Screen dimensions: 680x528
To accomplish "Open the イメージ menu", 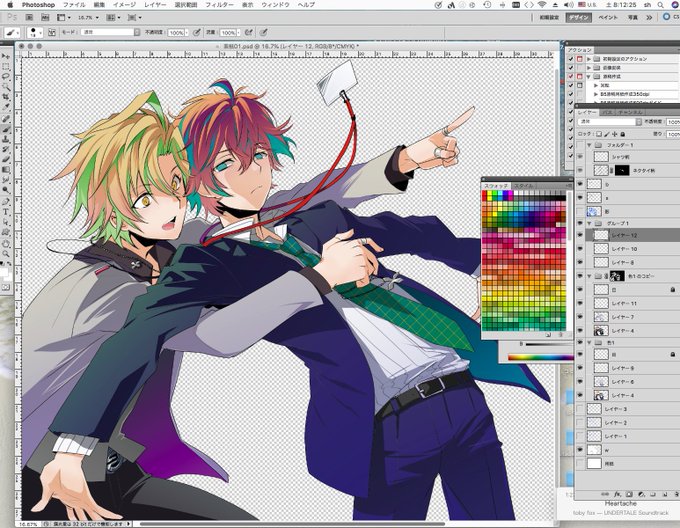I will click(124, 5).
